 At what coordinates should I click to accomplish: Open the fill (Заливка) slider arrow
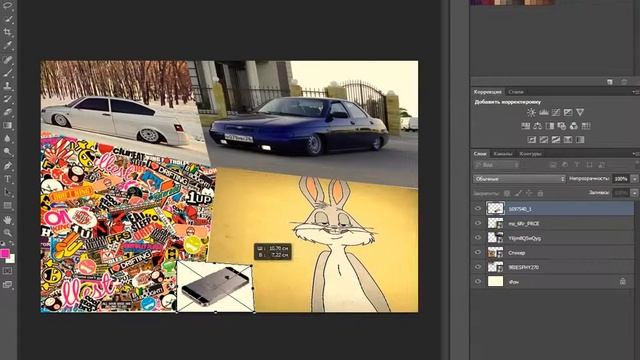(634, 193)
